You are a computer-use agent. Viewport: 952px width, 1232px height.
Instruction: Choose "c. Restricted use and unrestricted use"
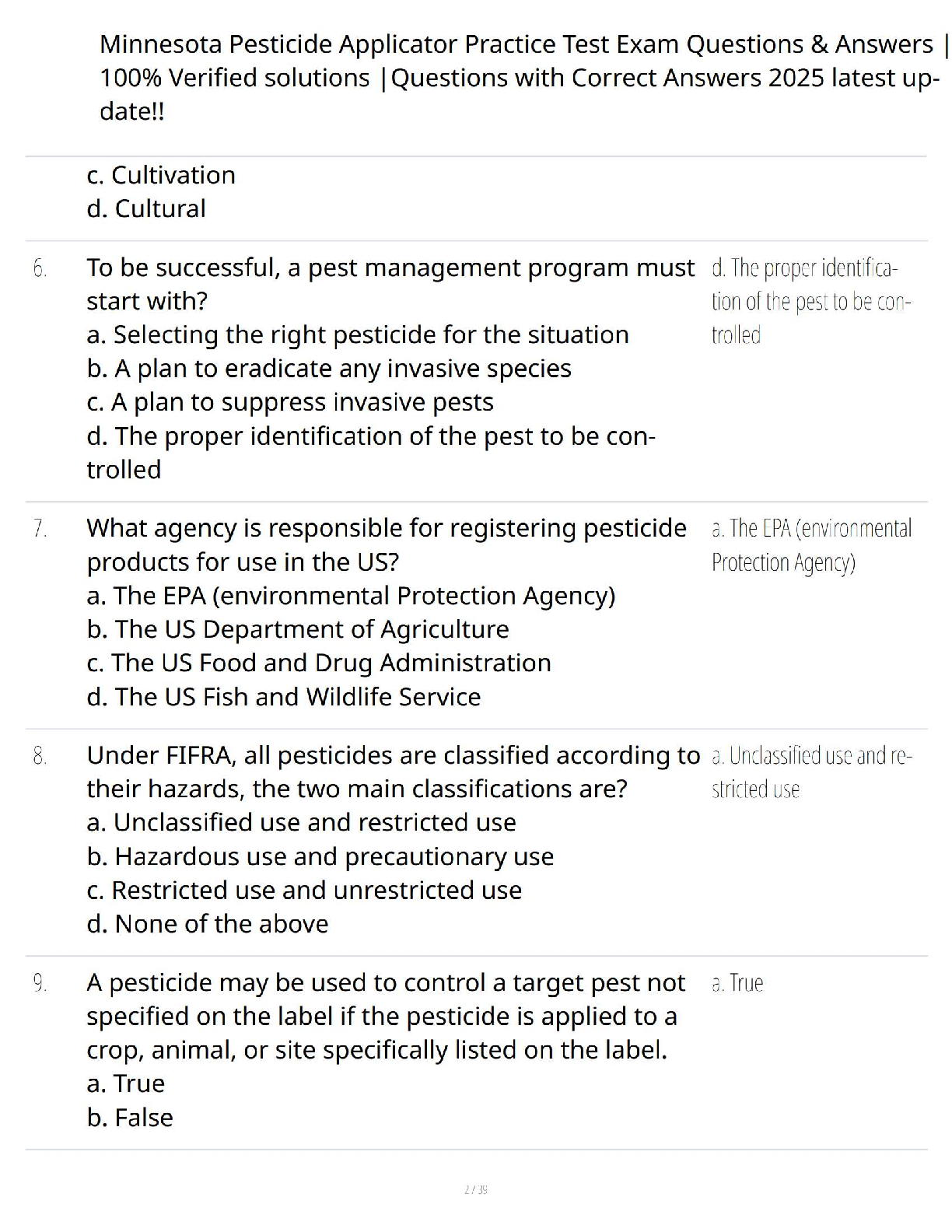304,890
